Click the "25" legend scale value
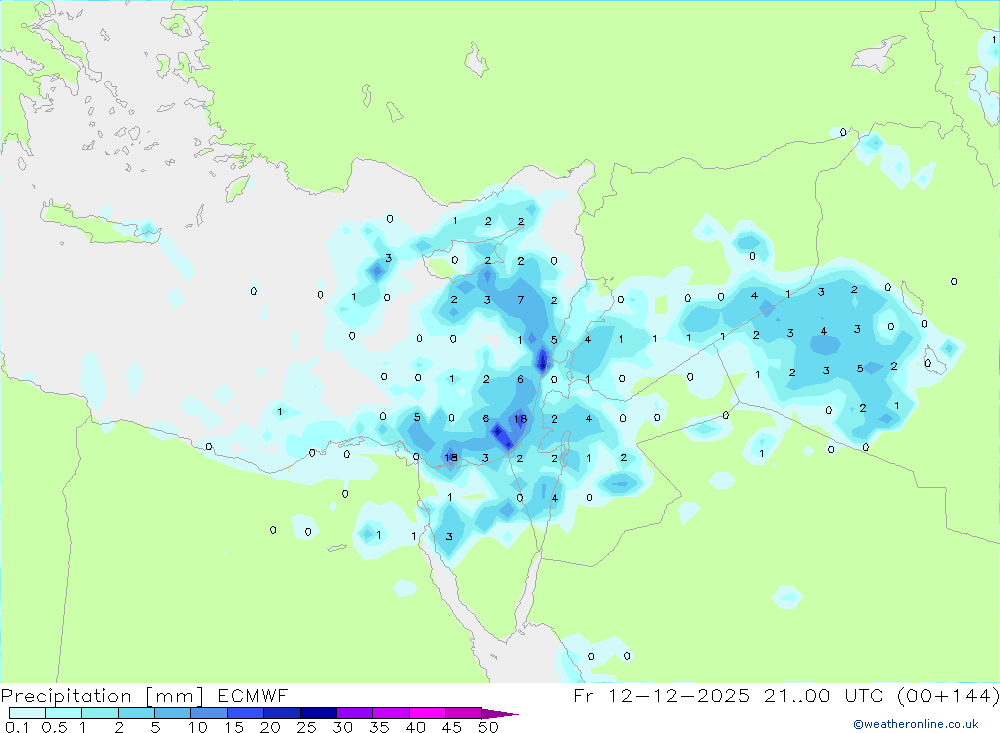This screenshot has width=1000, height=733. click(x=306, y=727)
